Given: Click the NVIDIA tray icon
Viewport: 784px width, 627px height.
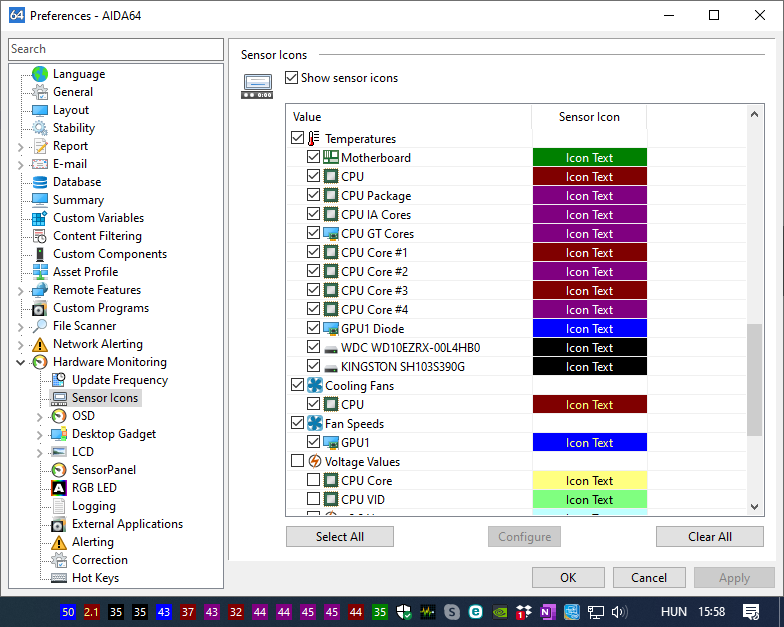Looking at the screenshot, I should tap(500, 612).
